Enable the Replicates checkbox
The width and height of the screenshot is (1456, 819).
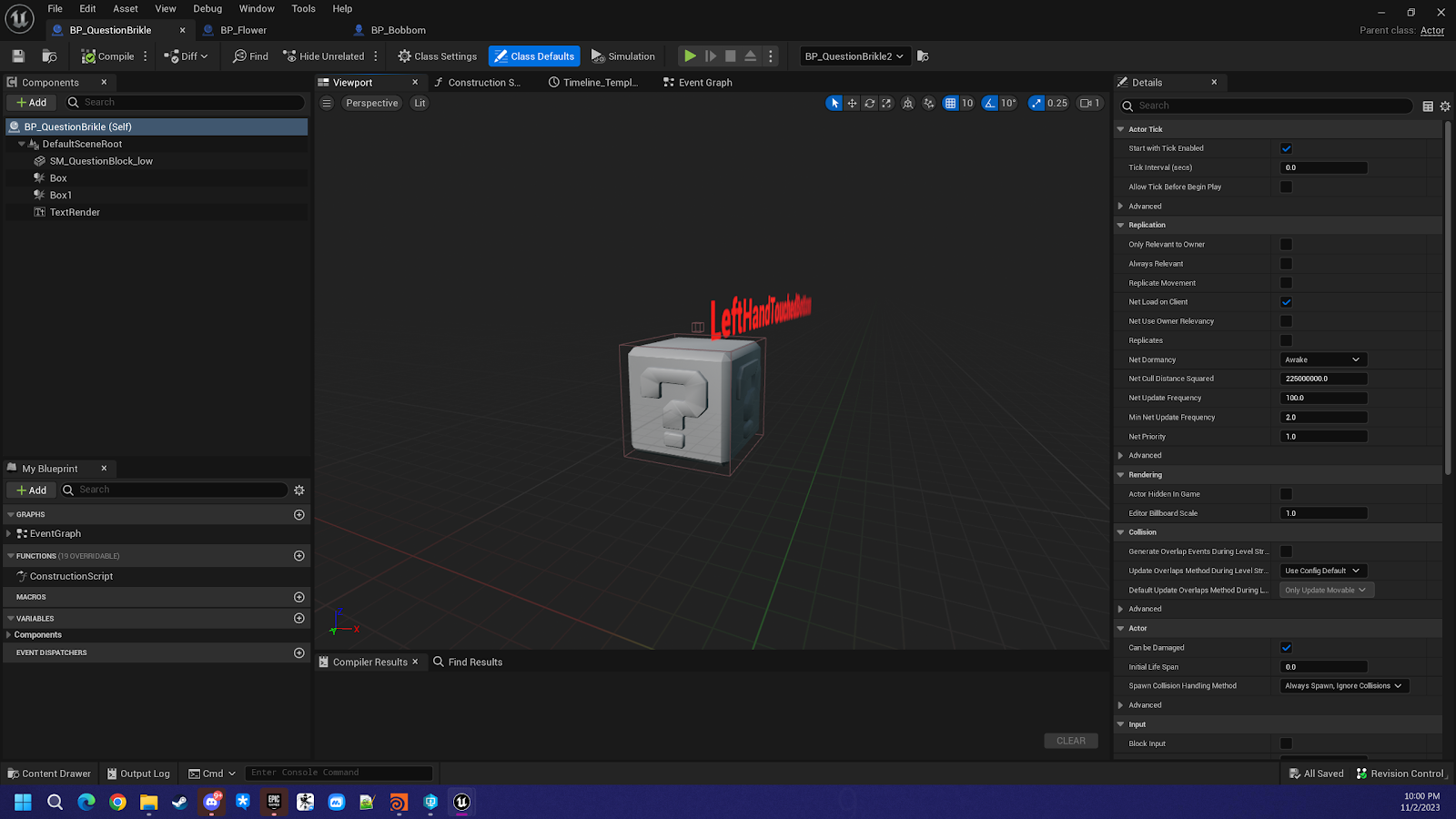click(x=1286, y=340)
